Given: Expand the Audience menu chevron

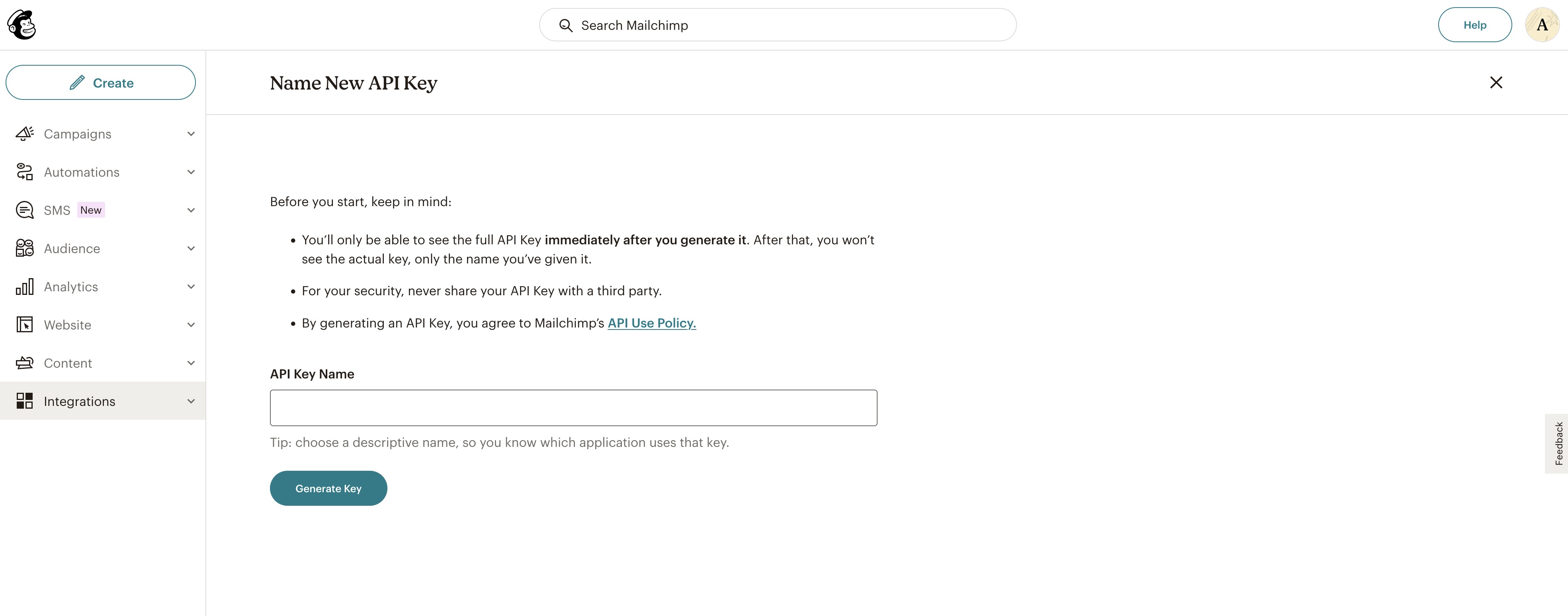Looking at the screenshot, I should click(x=191, y=248).
